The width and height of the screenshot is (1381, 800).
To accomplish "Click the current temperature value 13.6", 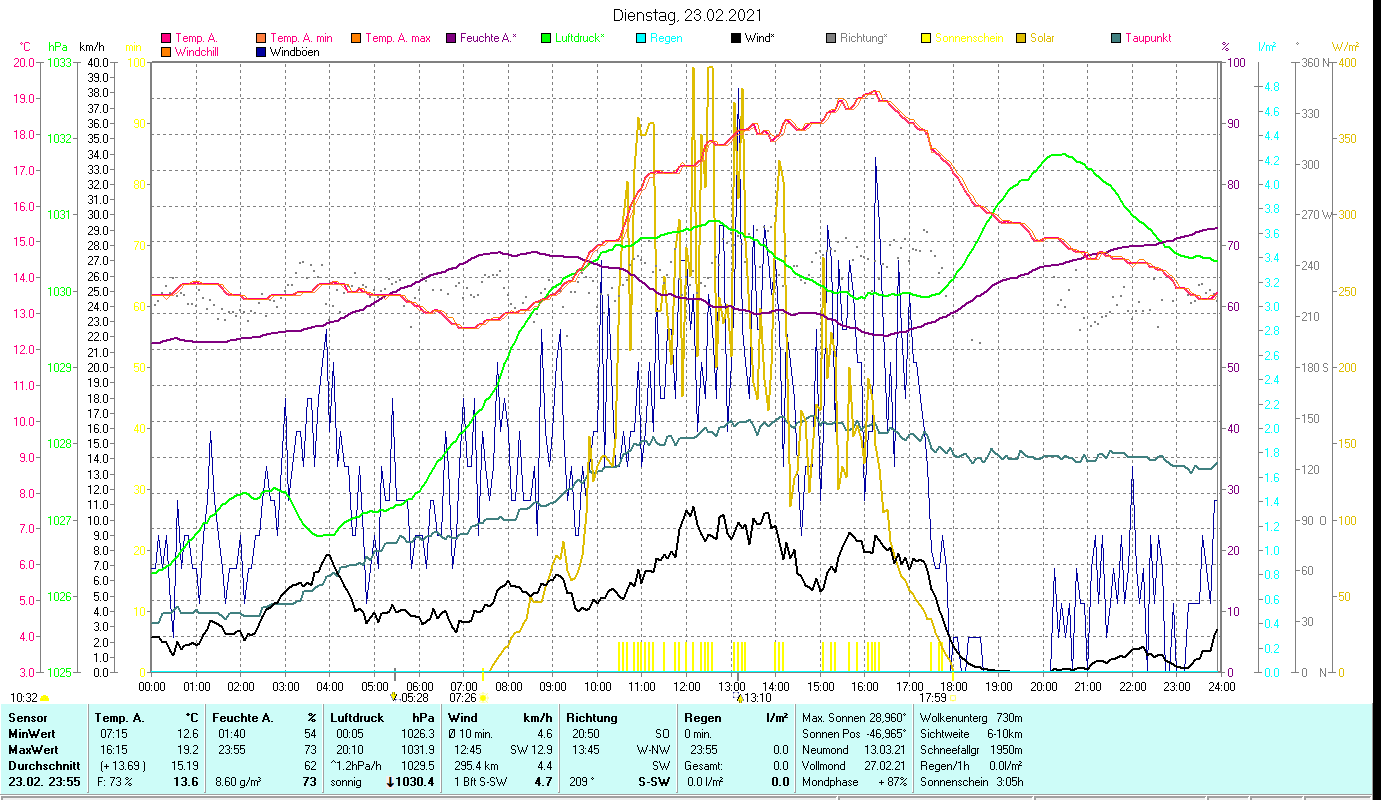I will pos(185,782).
